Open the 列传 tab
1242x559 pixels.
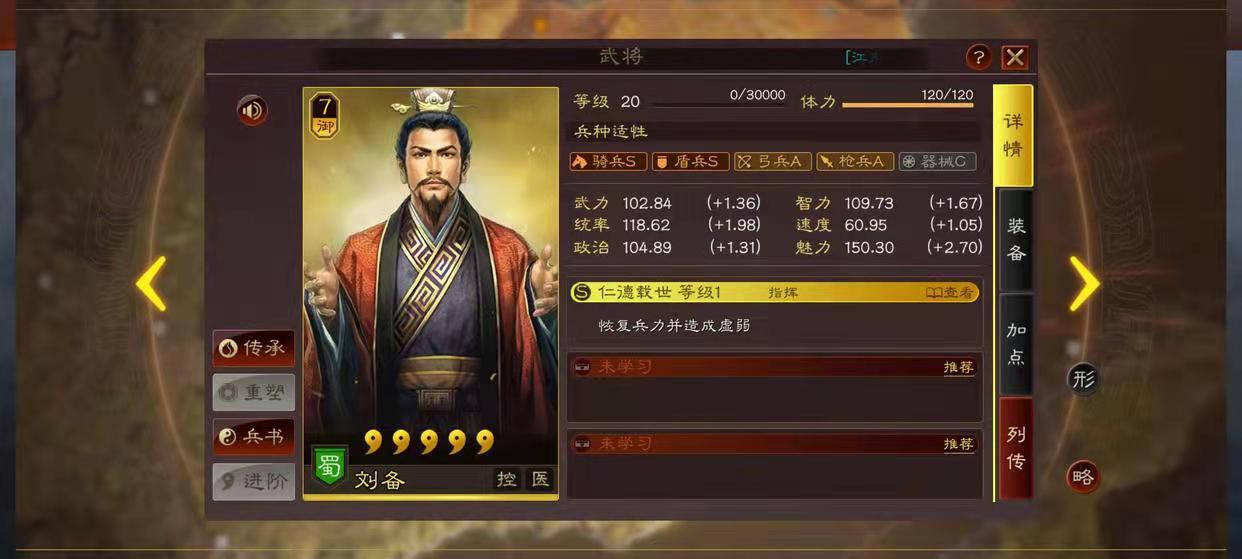point(1016,448)
